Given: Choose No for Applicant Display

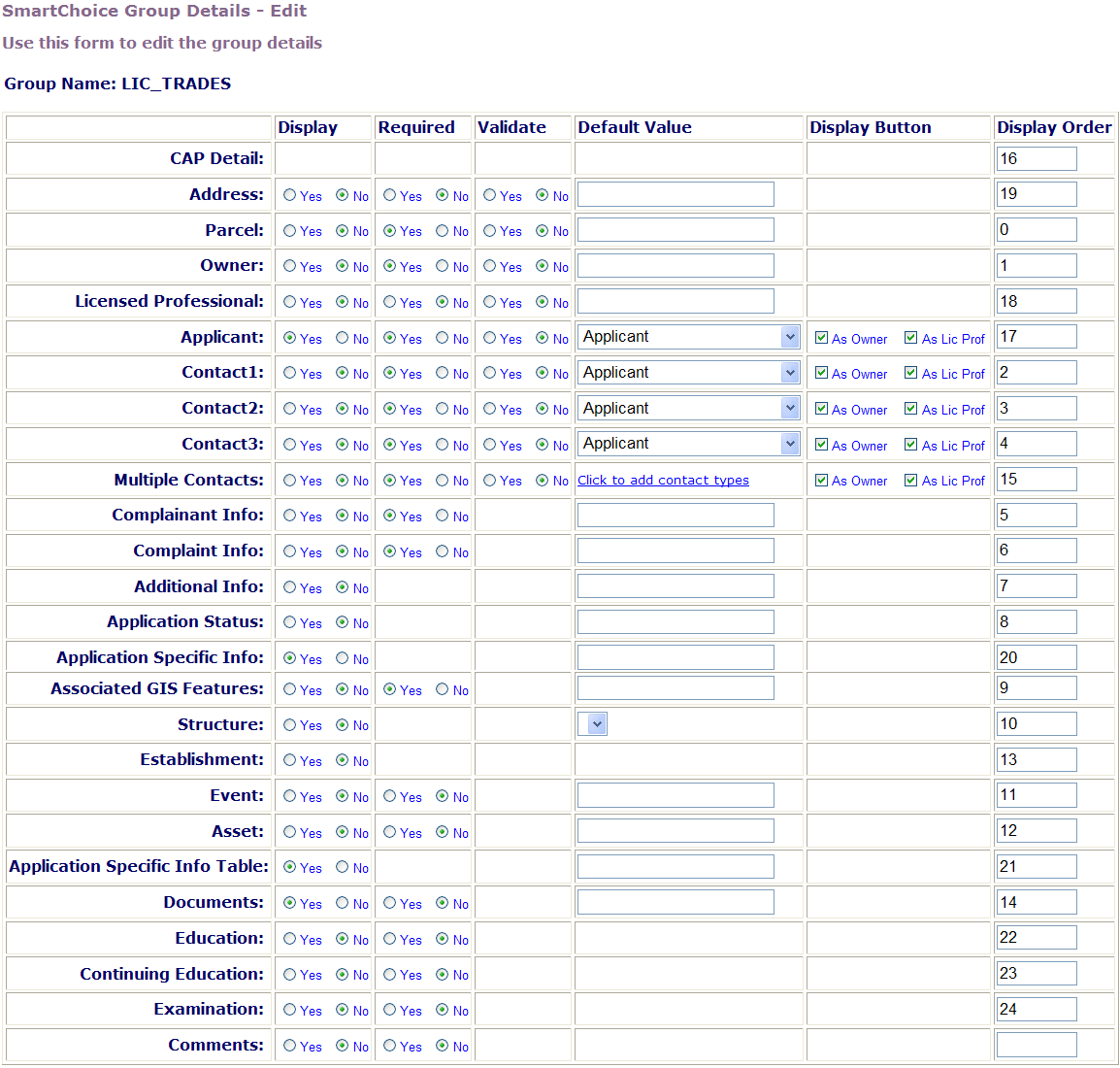Looking at the screenshot, I should coord(342,338).
